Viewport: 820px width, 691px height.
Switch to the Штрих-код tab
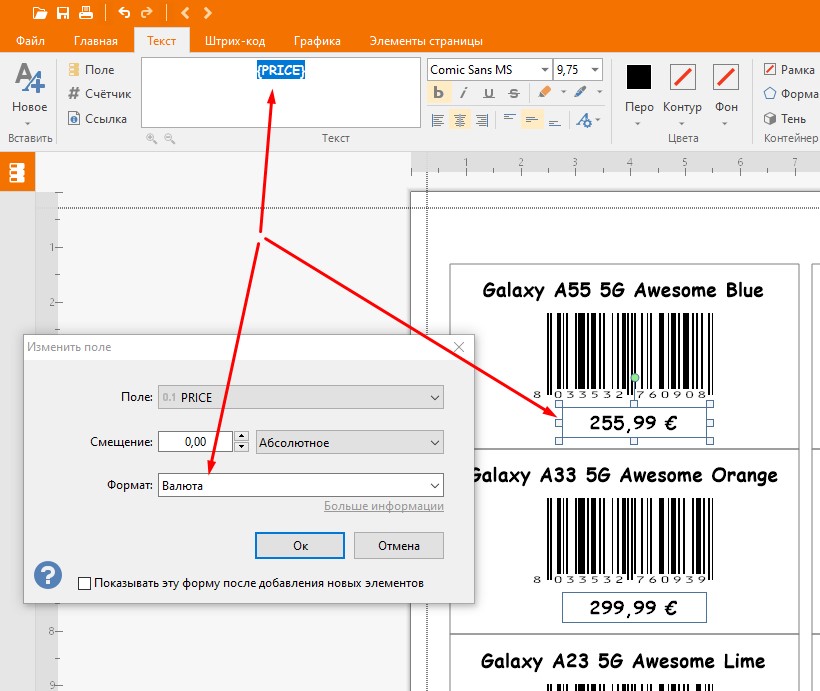pos(235,41)
